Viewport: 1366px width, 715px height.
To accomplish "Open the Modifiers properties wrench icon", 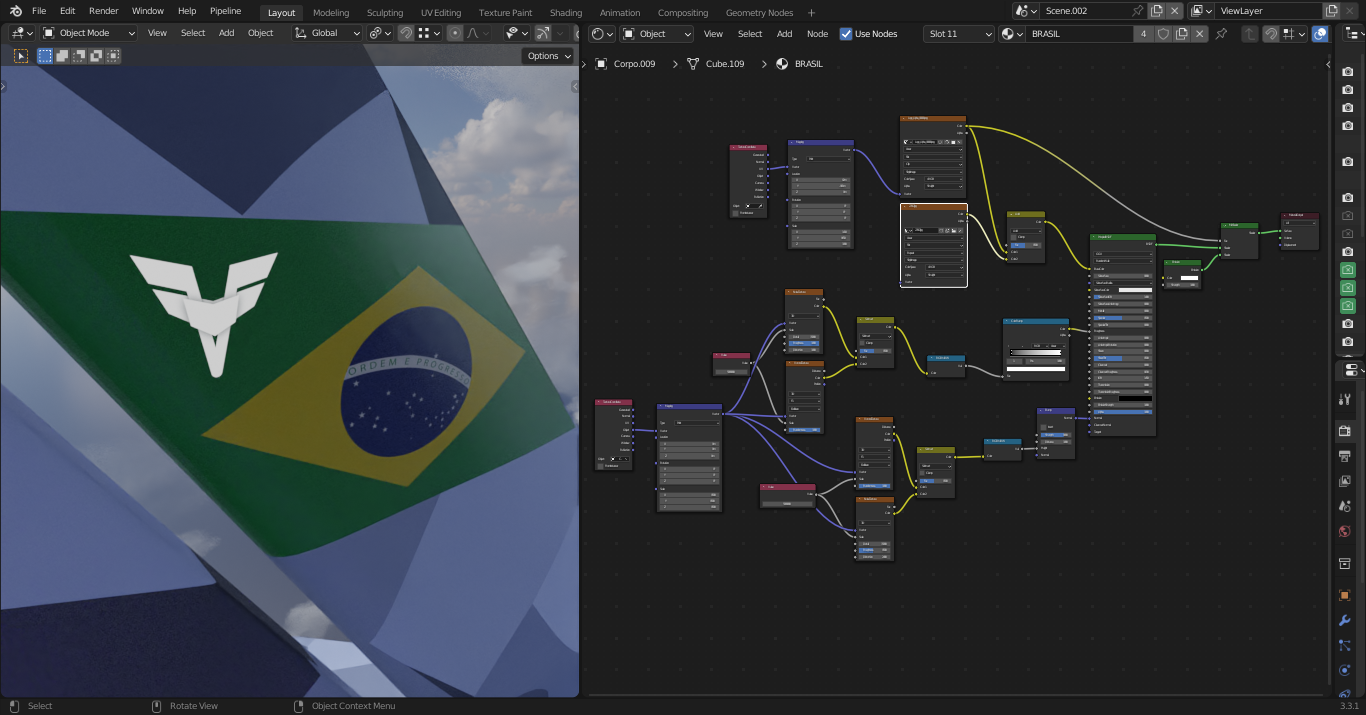I will click(x=1345, y=620).
